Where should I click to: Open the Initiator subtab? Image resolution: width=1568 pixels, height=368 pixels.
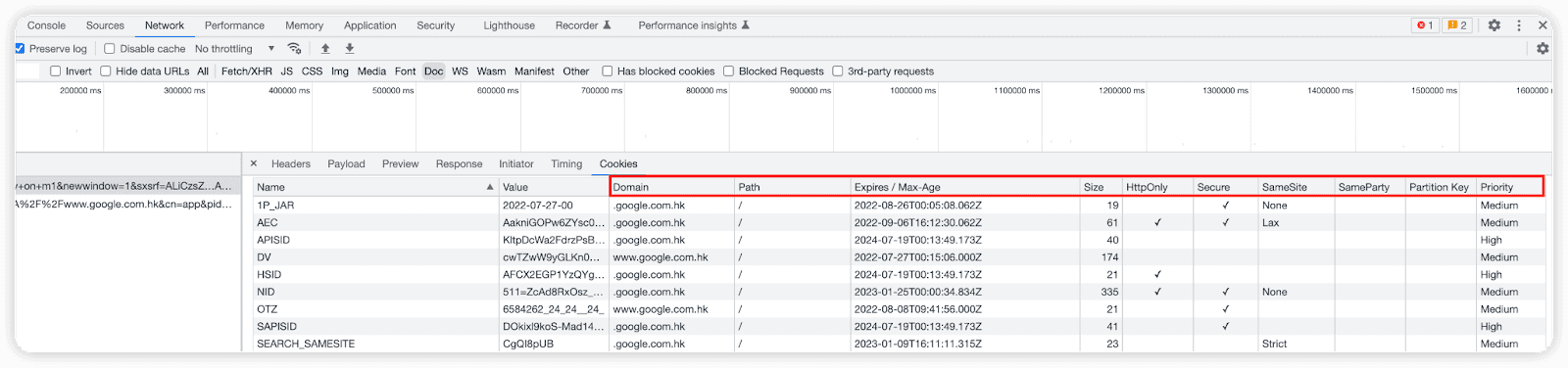point(516,163)
